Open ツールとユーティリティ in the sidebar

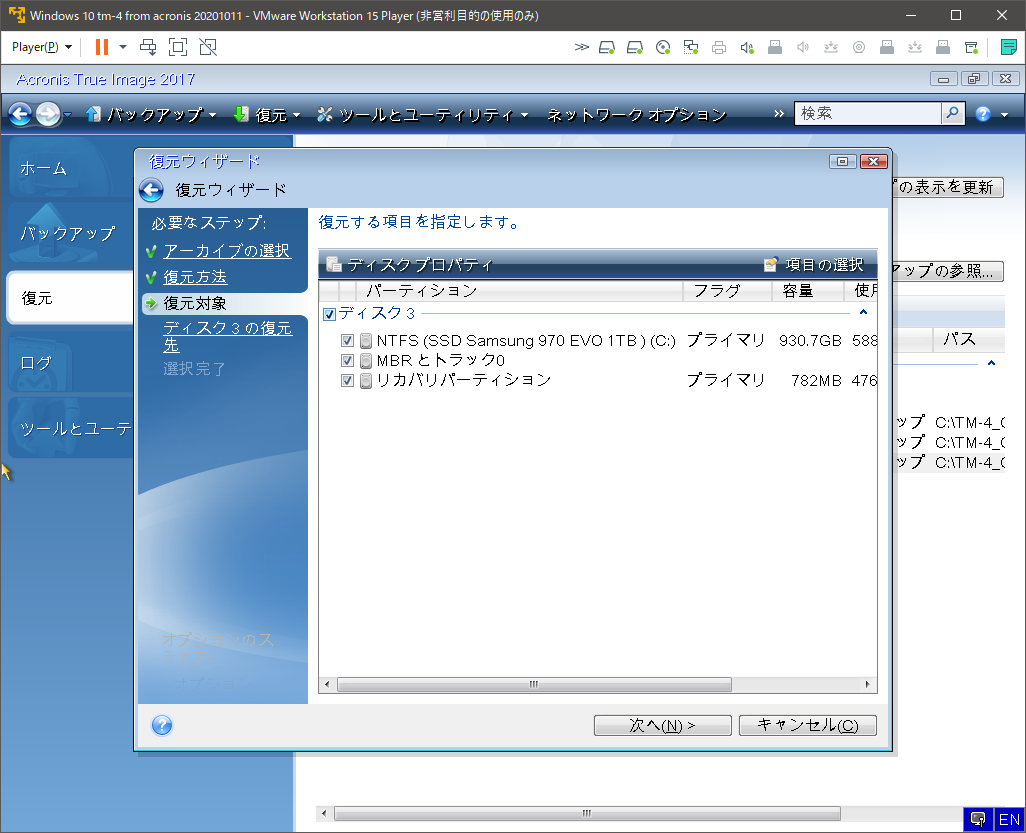point(71,429)
